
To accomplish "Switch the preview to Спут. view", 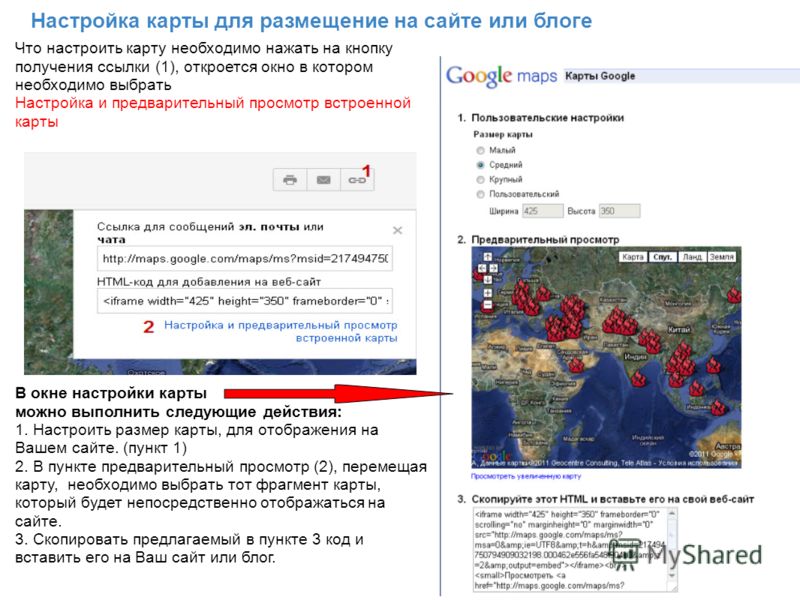I will coord(663,257).
